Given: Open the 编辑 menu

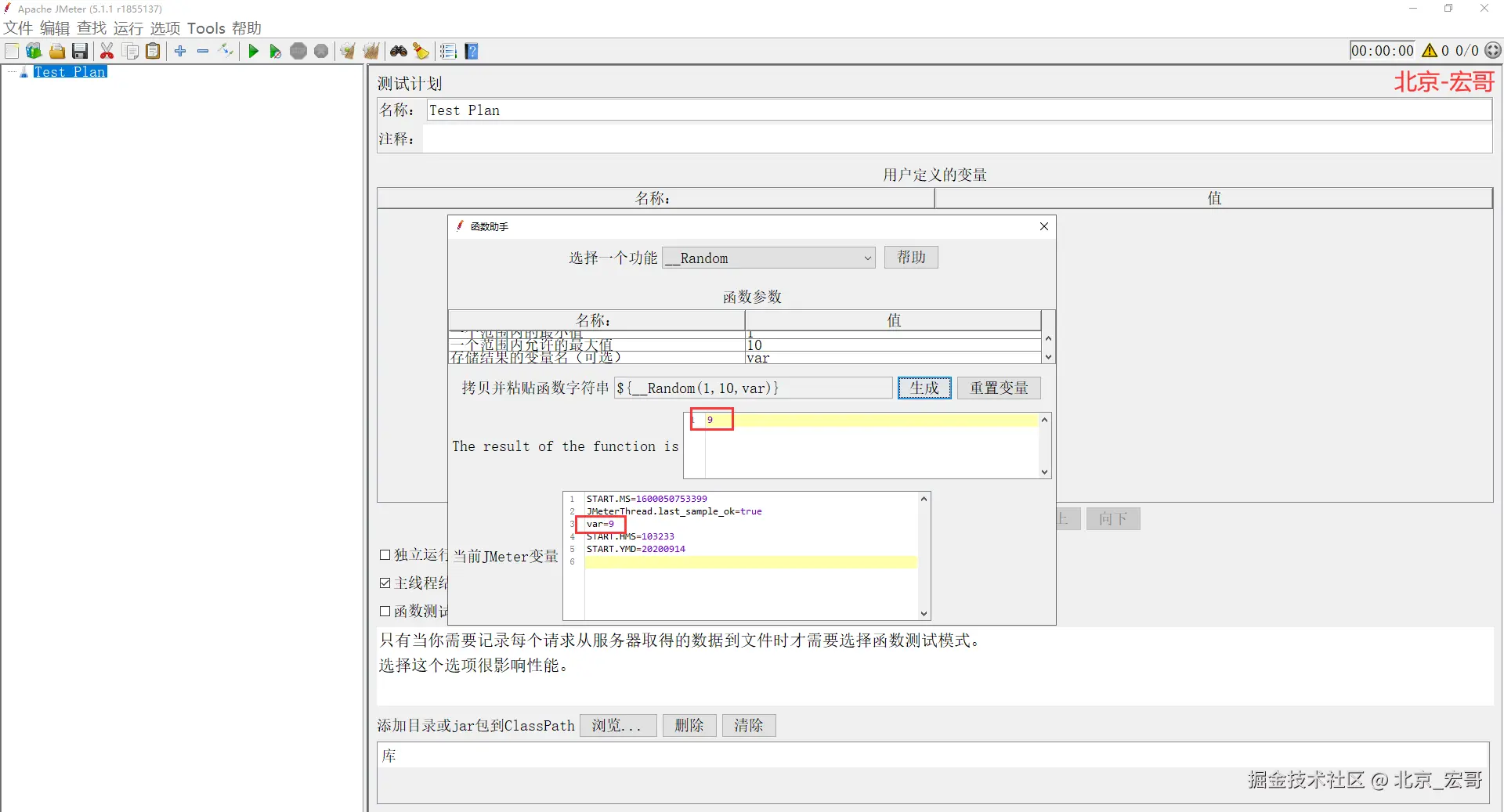Looking at the screenshot, I should [55, 28].
